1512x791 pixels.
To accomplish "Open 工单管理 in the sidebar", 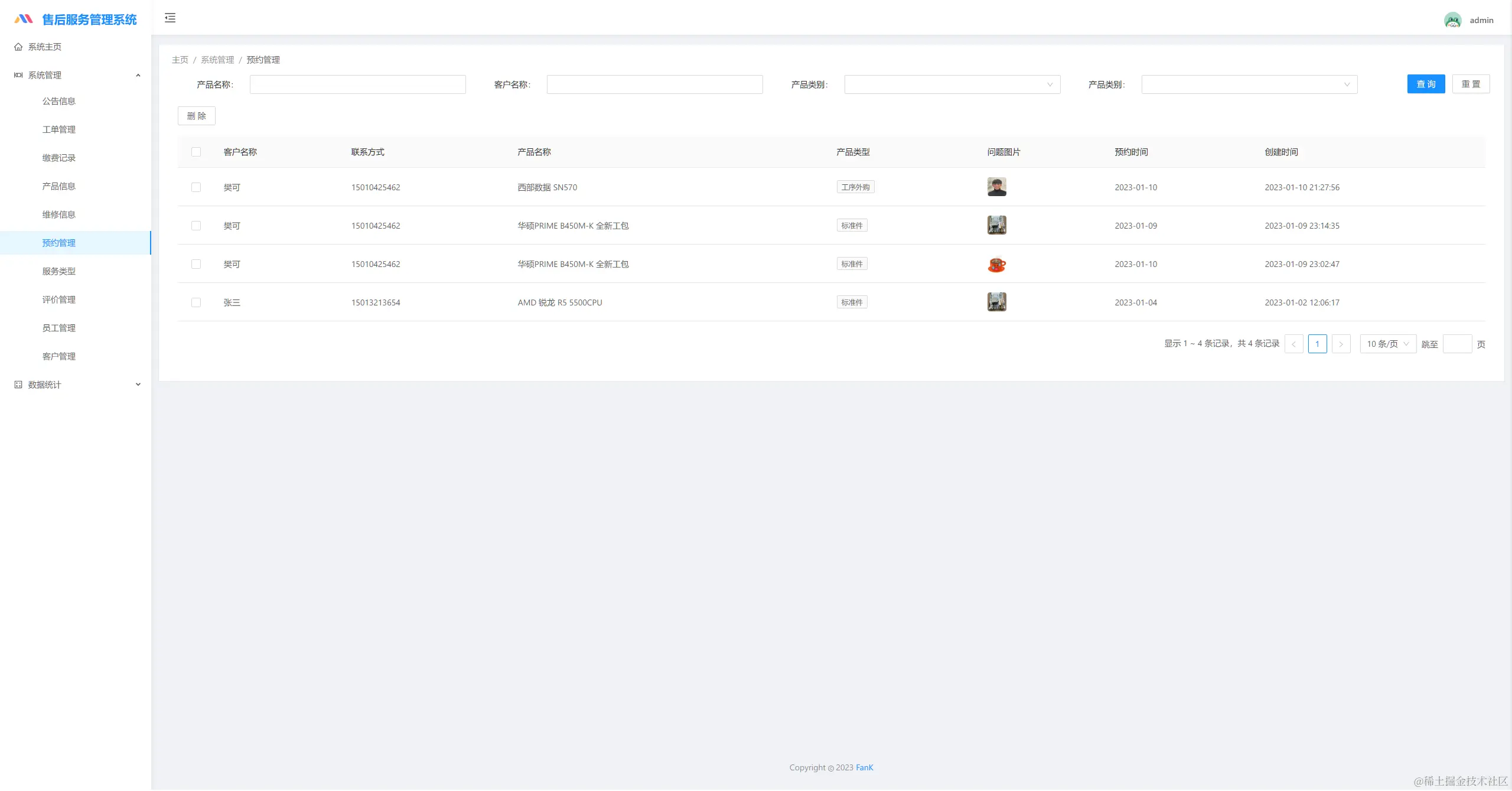I will click(59, 129).
